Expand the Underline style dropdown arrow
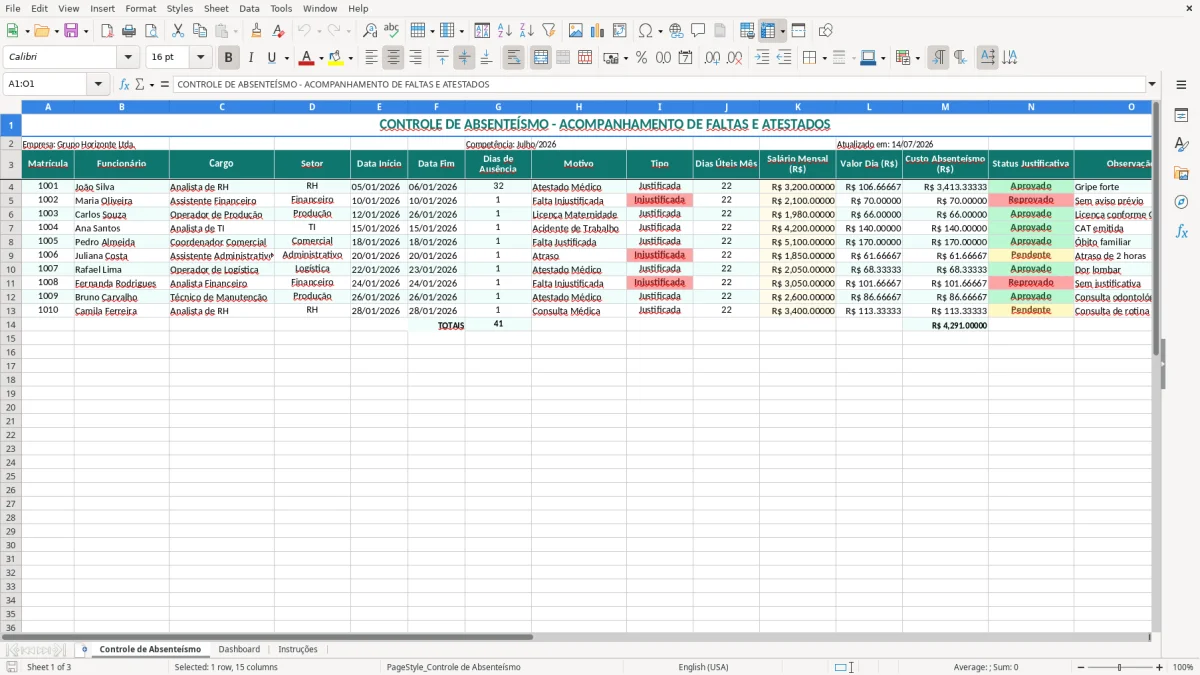1200x675 pixels. pyautogui.click(x=286, y=58)
